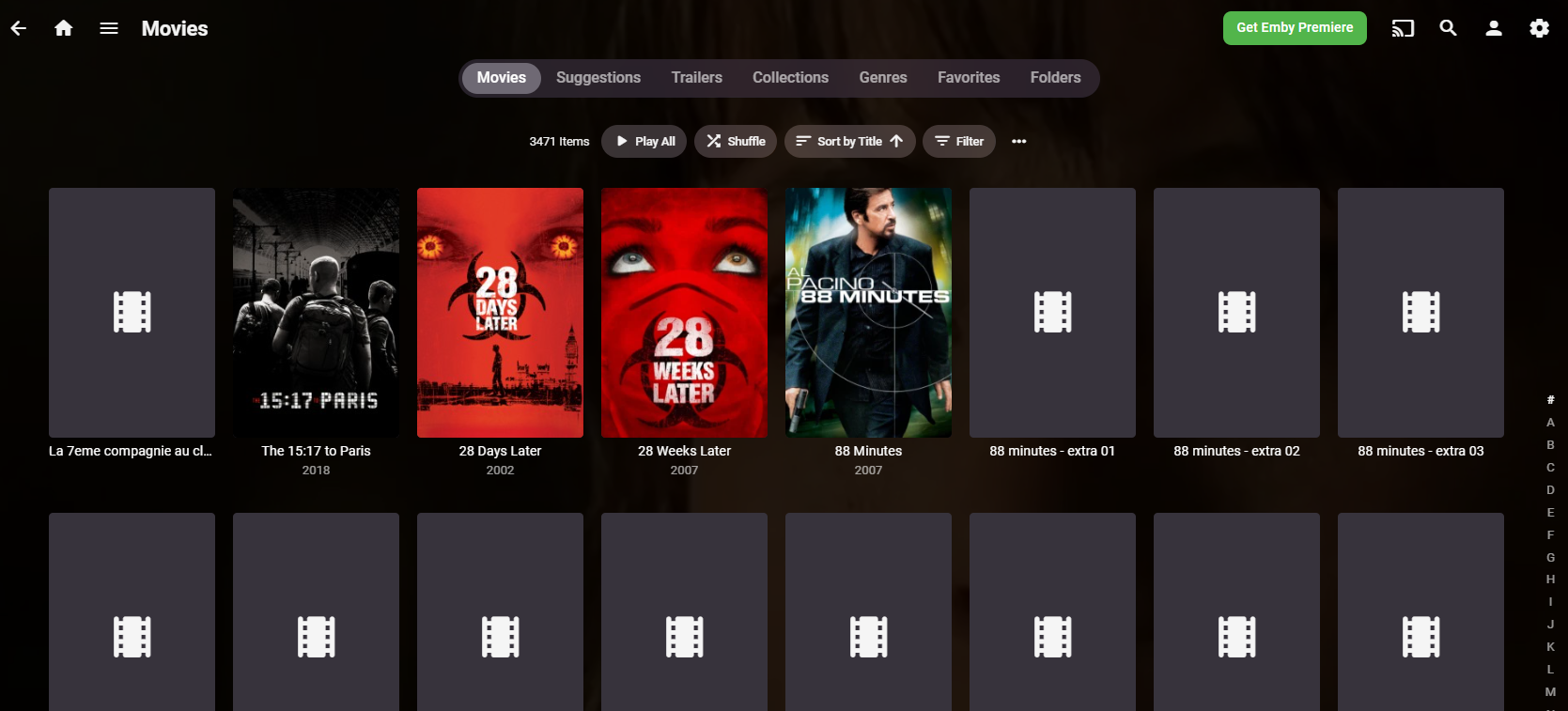
Task: Select the Movies tab
Action: tap(502, 78)
